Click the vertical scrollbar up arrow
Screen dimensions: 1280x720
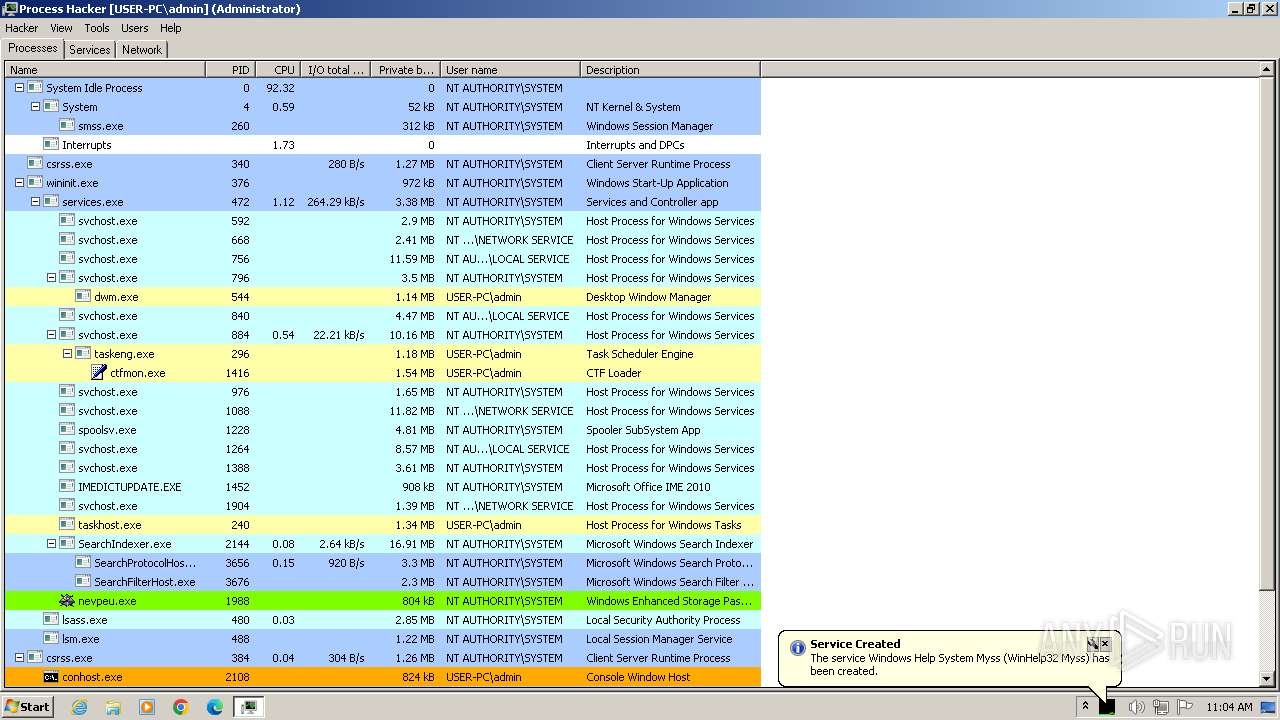(1269, 70)
